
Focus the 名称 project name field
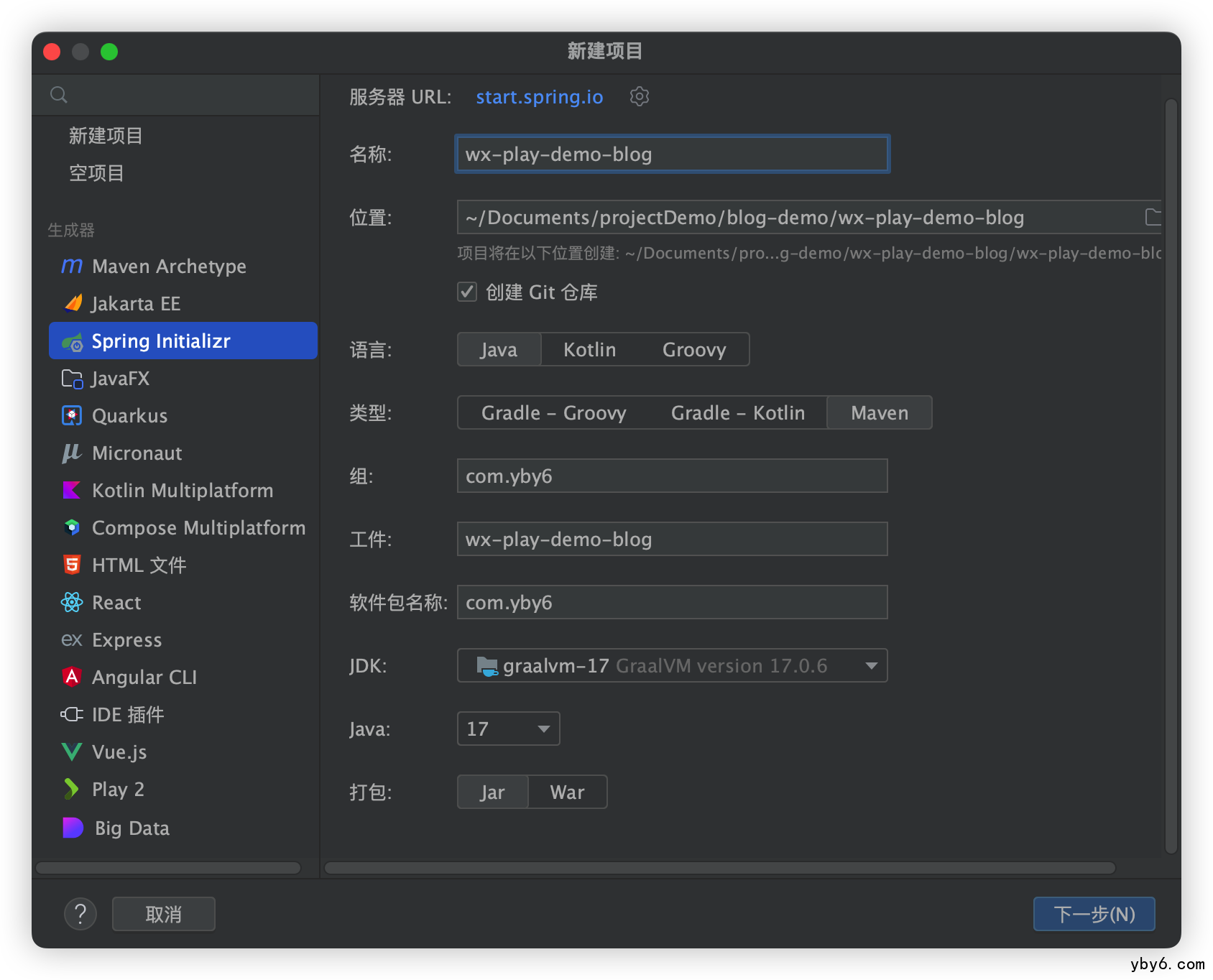tap(673, 154)
